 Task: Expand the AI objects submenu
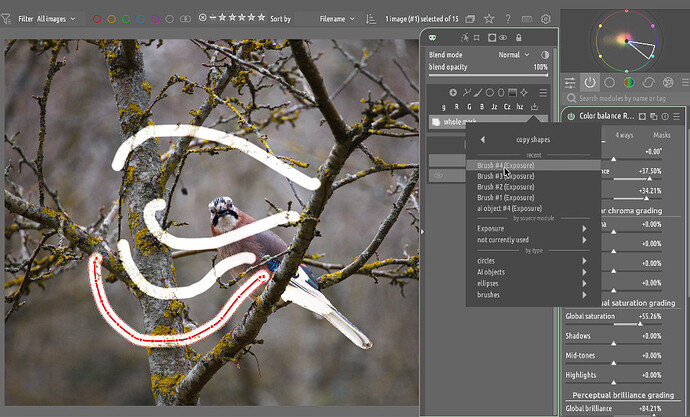click(533, 272)
